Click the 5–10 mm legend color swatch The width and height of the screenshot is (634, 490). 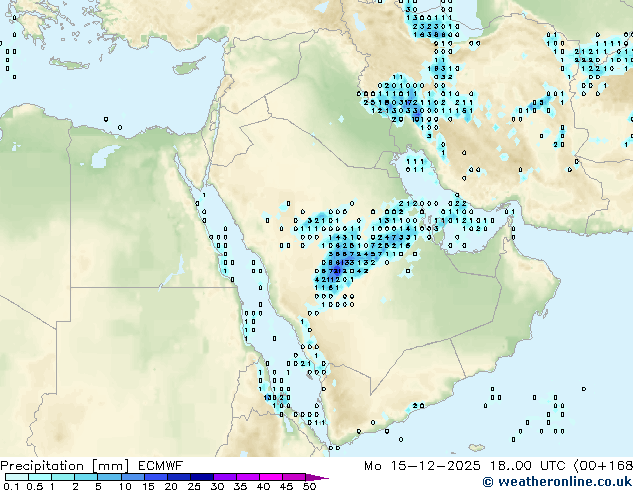pyautogui.click(x=109, y=477)
